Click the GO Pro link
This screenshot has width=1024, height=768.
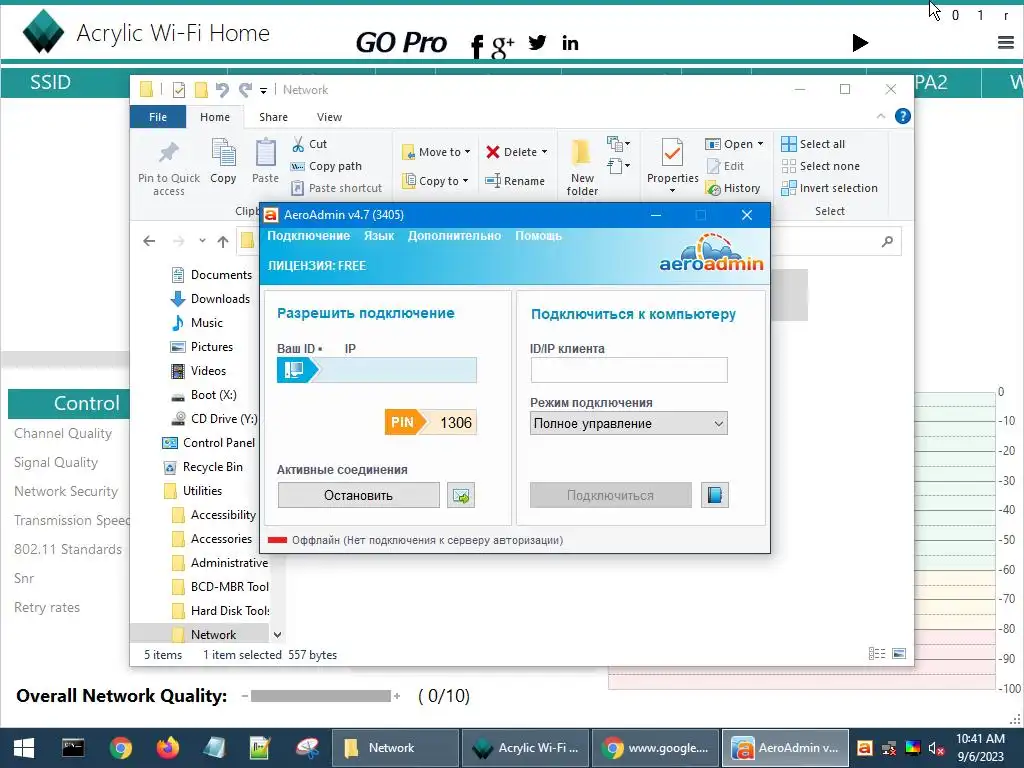click(401, 43)
